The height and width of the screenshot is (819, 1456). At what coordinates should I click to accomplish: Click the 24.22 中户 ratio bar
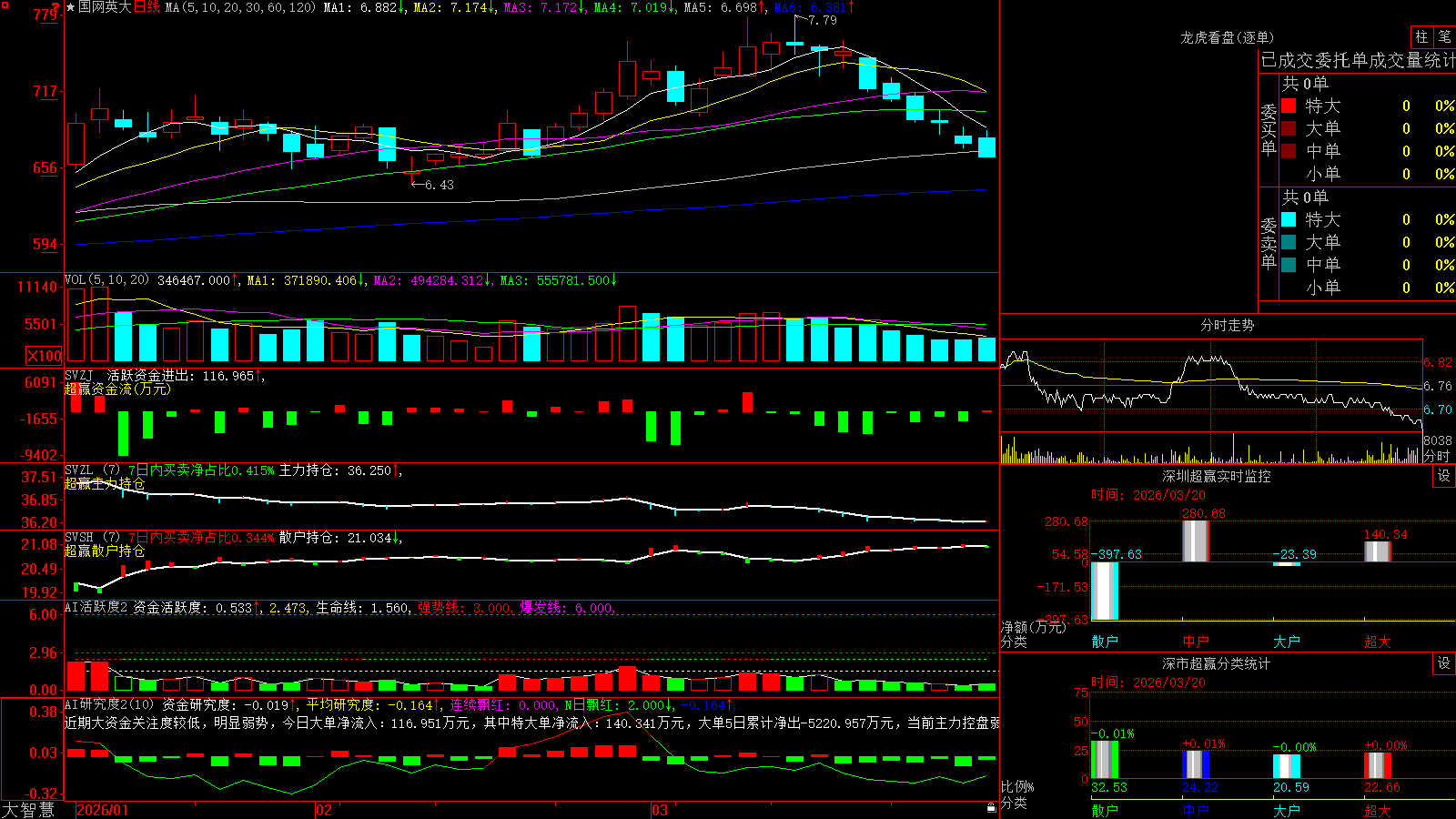pyautogui.click(x=1196, y=764)
